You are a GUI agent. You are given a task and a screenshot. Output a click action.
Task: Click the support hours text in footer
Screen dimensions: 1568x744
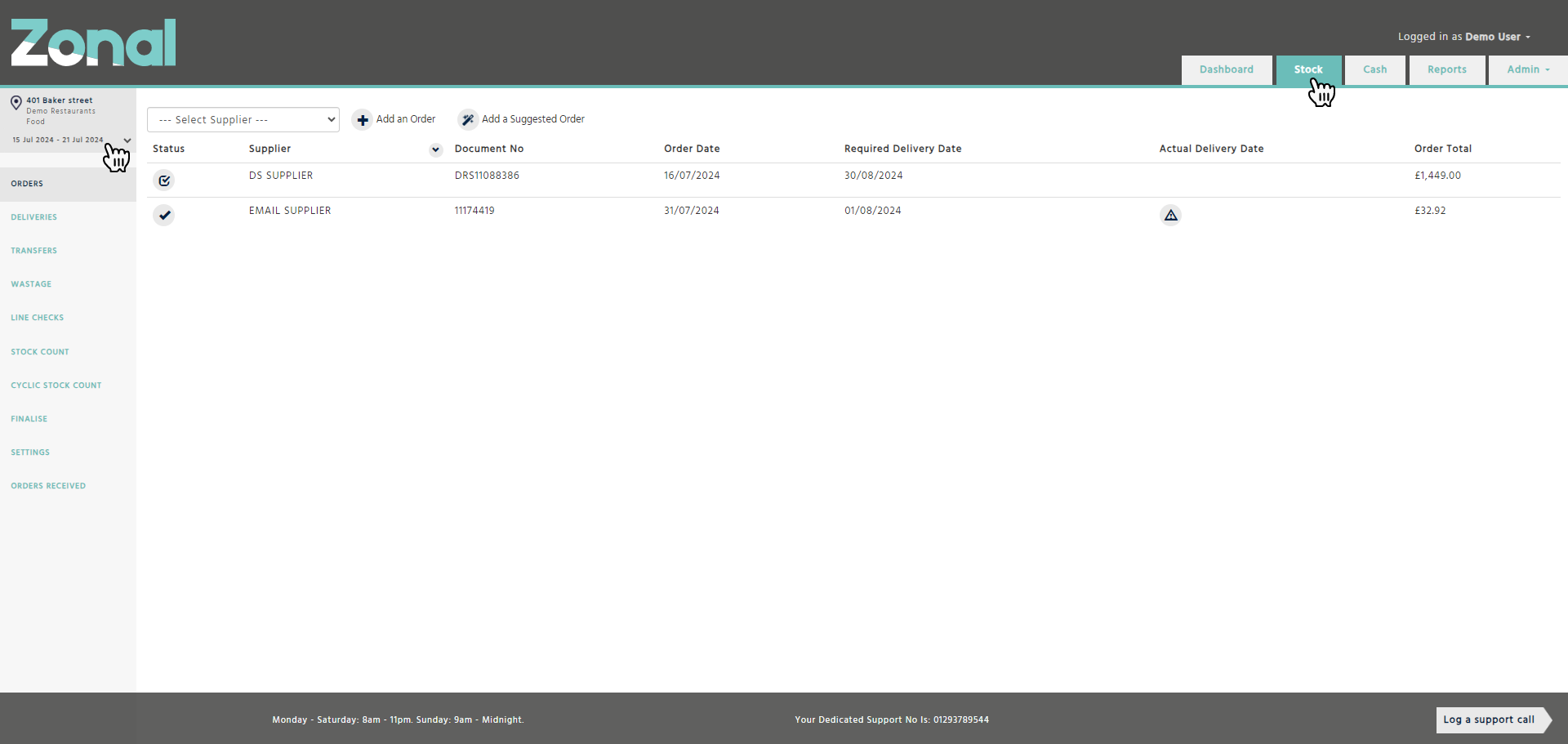click(398, 719)
